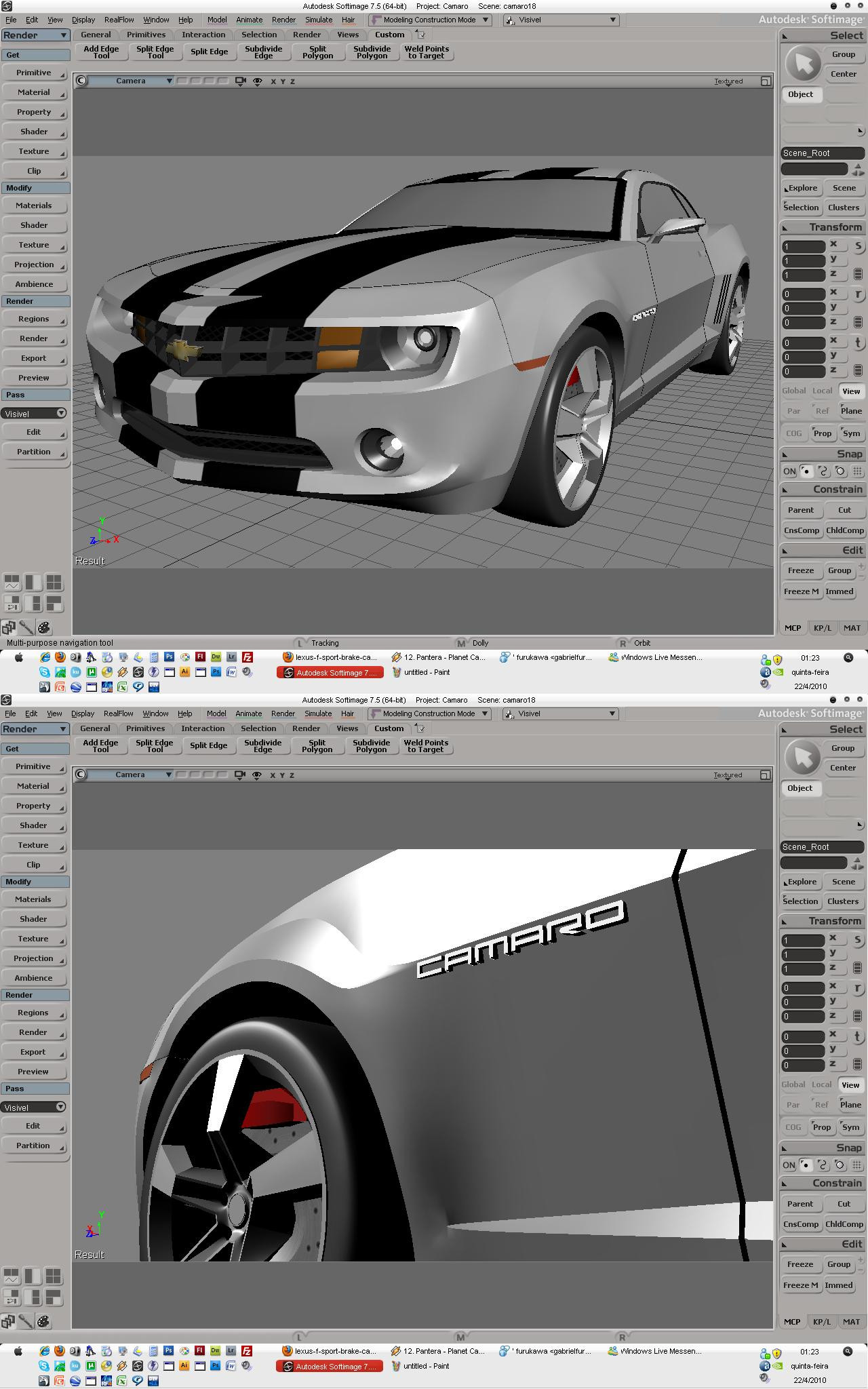Click Autodesk Softimage dock button below full-car window
The image size is (868, 1389).
point(330,673)
